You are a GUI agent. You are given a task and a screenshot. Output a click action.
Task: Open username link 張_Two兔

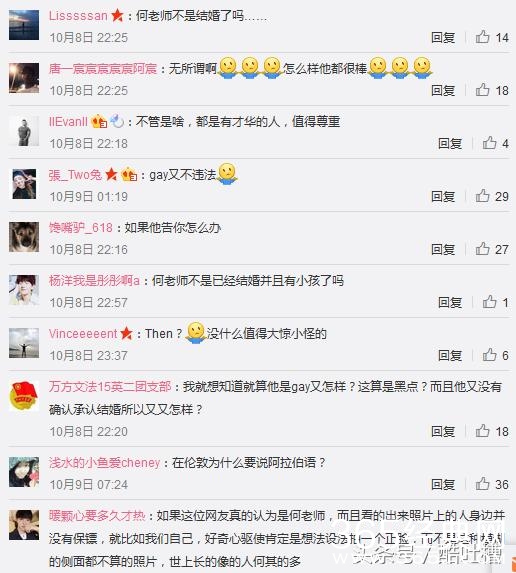[75, 175]
